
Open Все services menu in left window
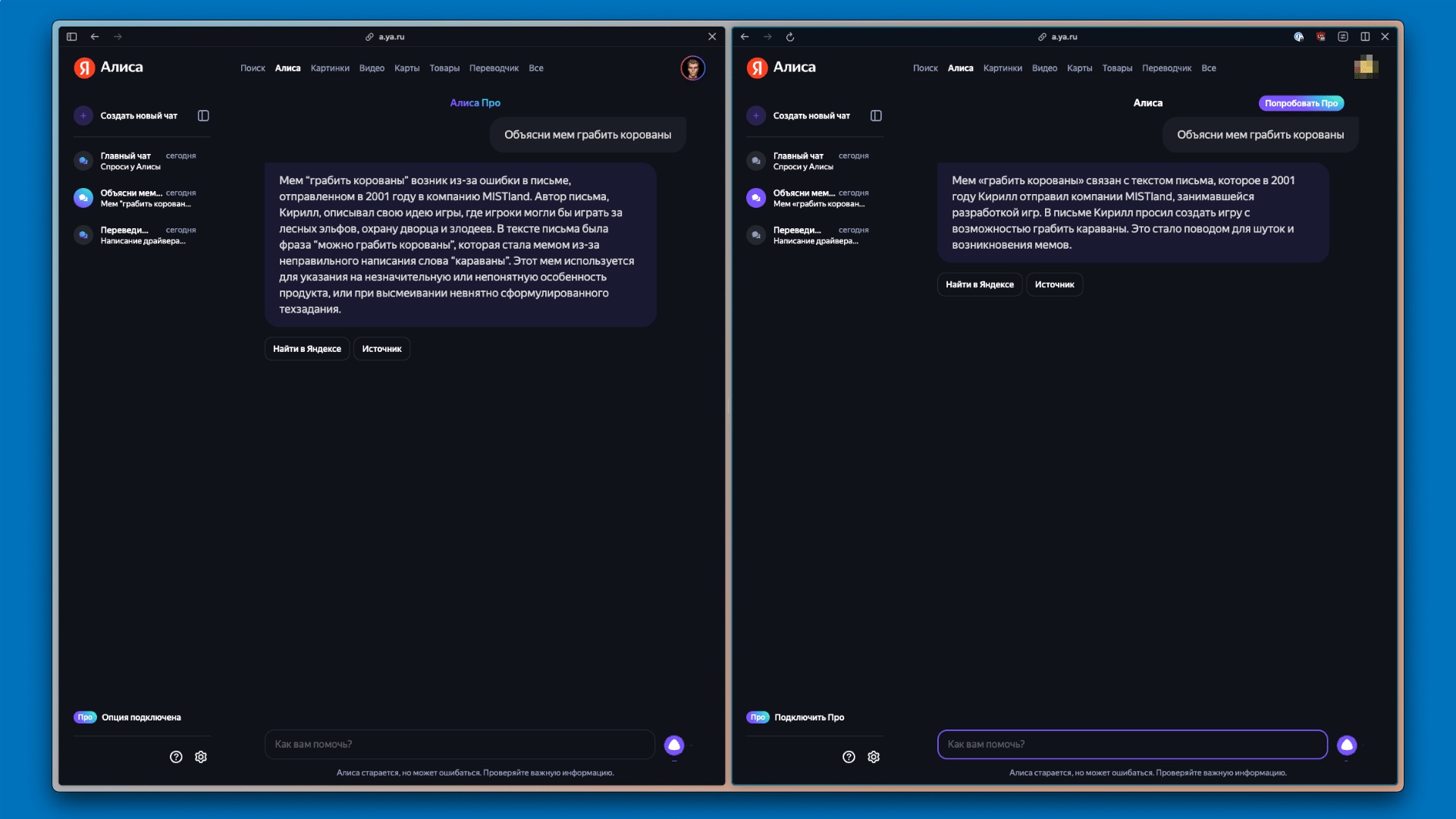(x=536, y=68)
